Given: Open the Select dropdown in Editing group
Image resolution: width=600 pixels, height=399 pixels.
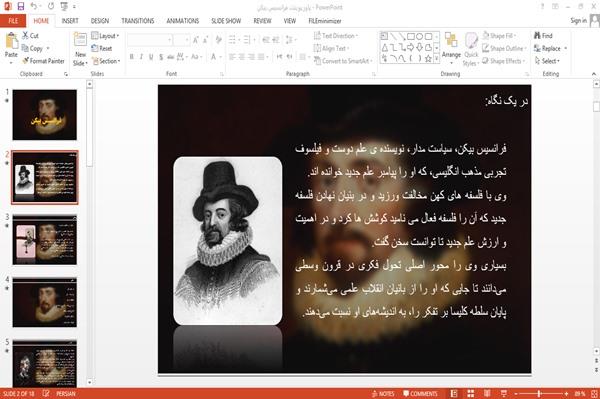Looking at the screenshot, I should (547, 61).
